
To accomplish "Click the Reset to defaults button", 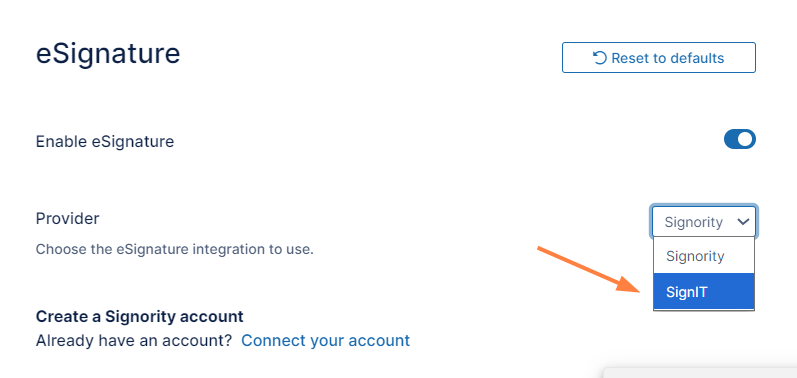I will (659, 57).
